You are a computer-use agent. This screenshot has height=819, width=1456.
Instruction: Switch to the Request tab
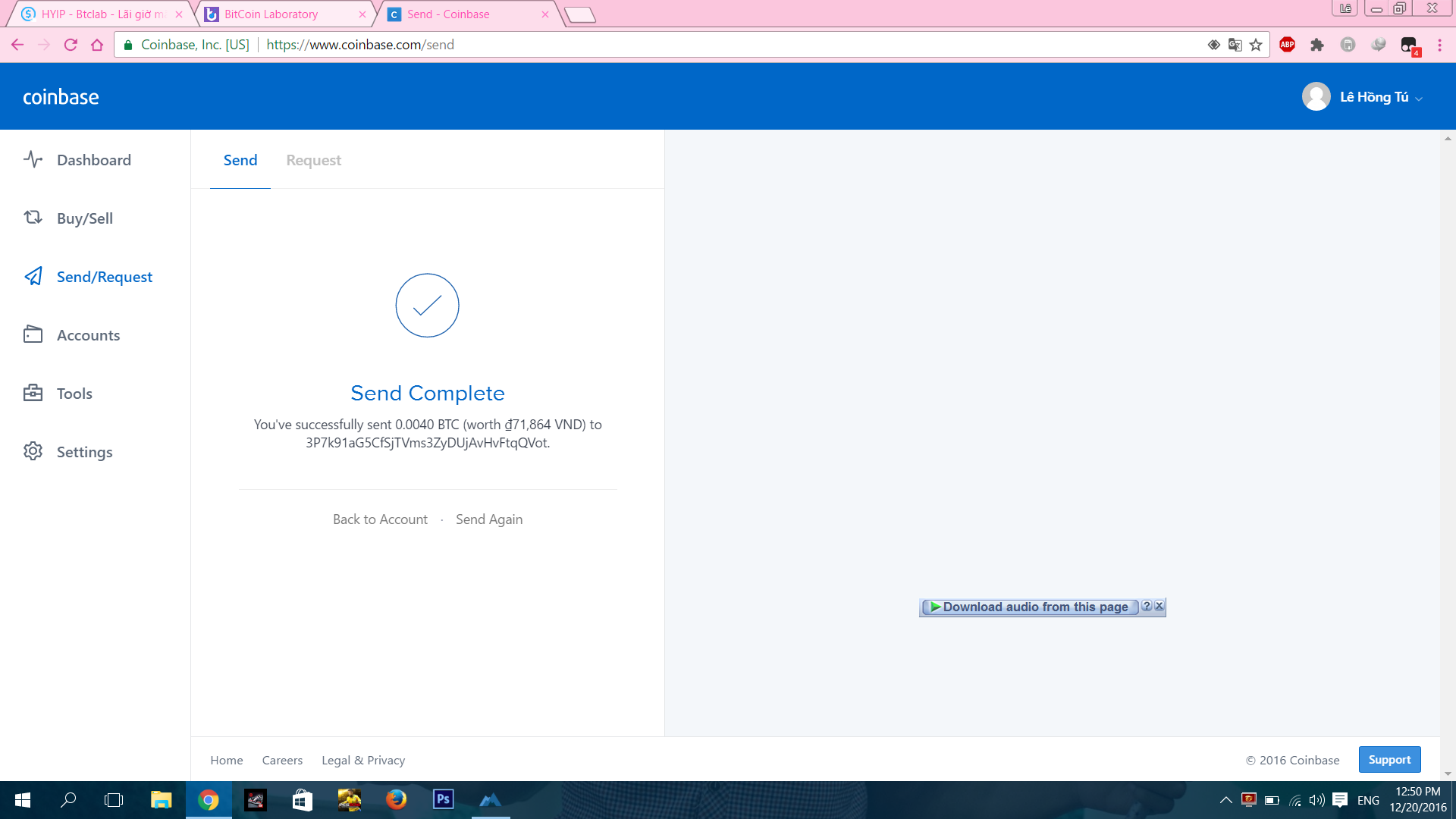pos(313,160)
